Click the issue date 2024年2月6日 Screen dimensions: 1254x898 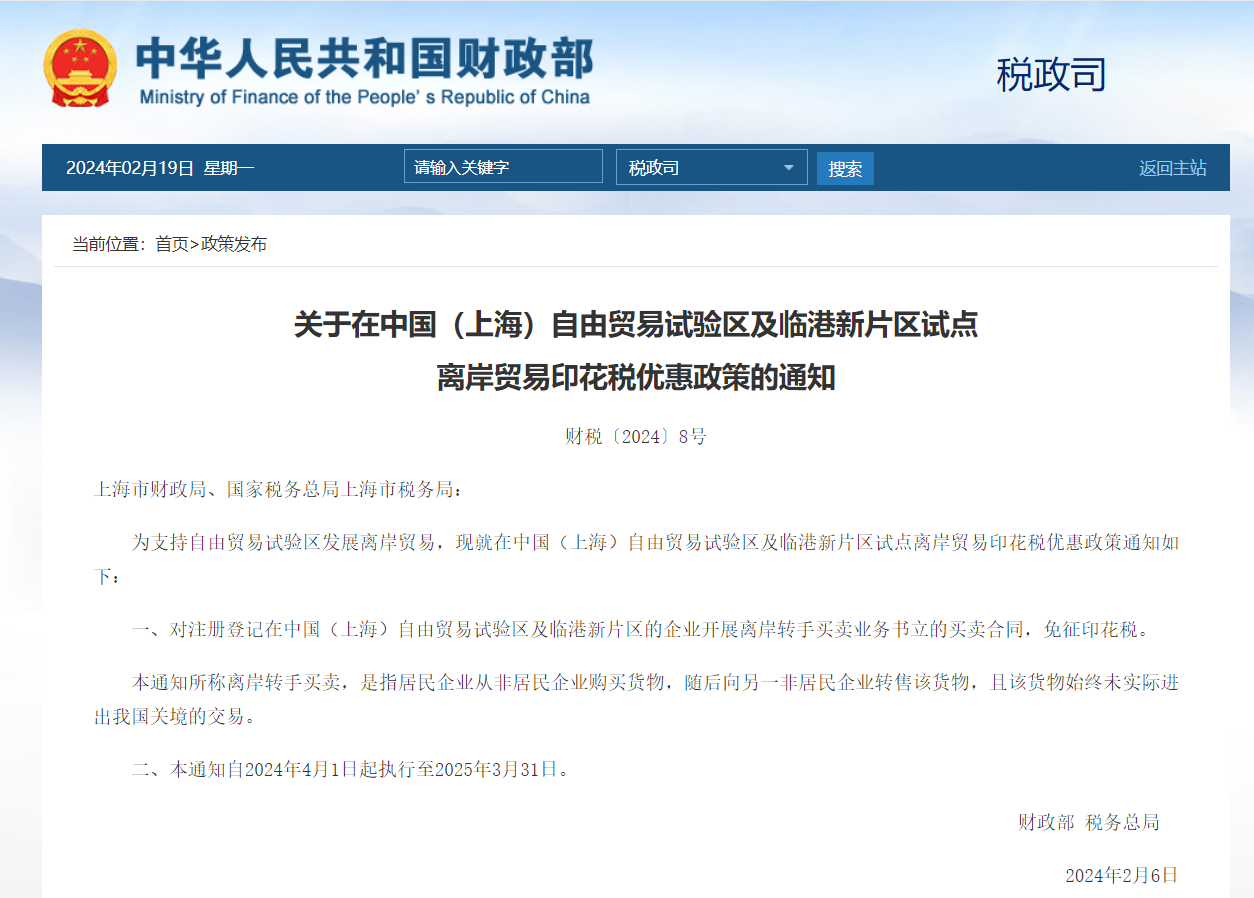[x=1121, y=875]
